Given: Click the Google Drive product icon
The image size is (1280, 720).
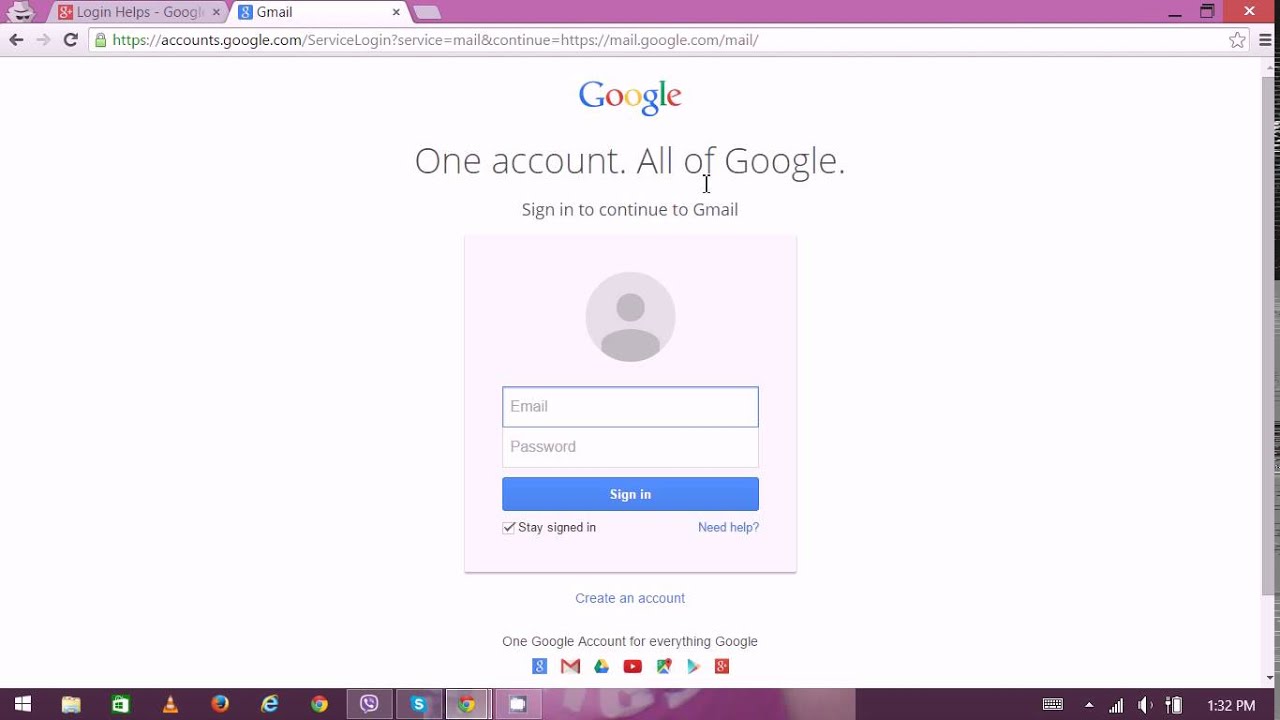Looking at the screenshot, I should tap(601, 666).
